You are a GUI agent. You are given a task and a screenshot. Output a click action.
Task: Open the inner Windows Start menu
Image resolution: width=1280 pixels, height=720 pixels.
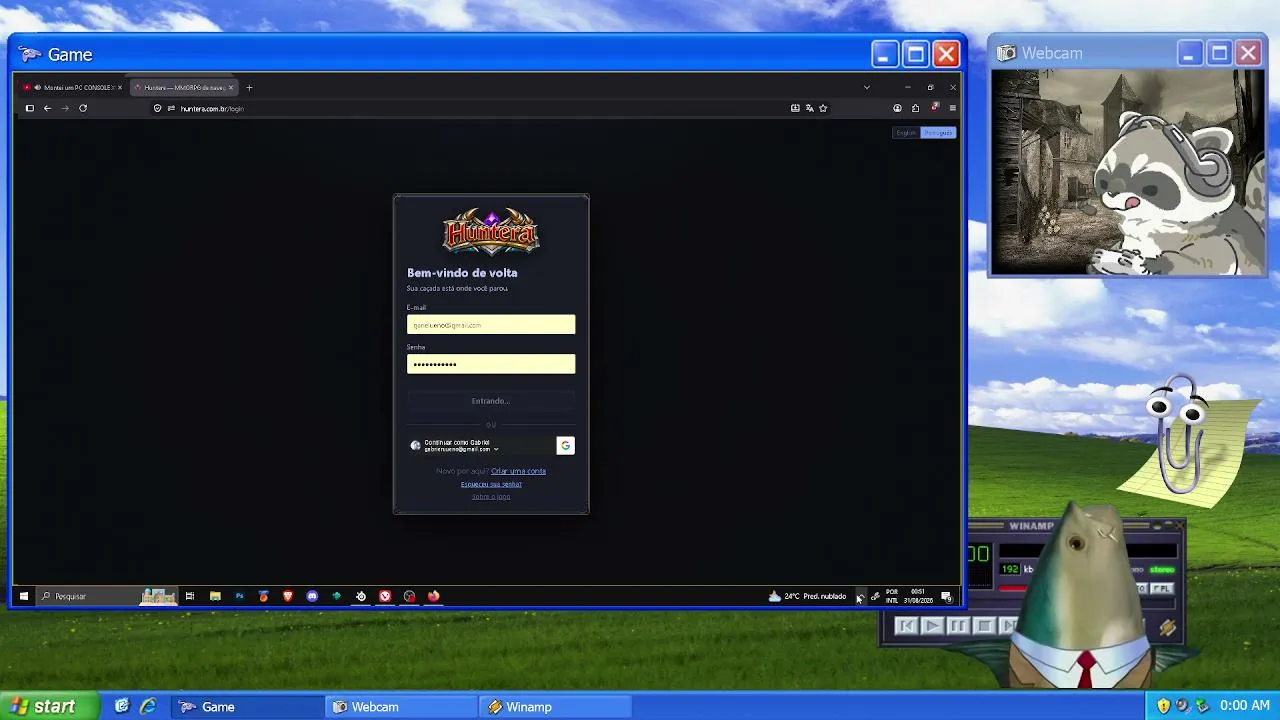coord(24,596)
